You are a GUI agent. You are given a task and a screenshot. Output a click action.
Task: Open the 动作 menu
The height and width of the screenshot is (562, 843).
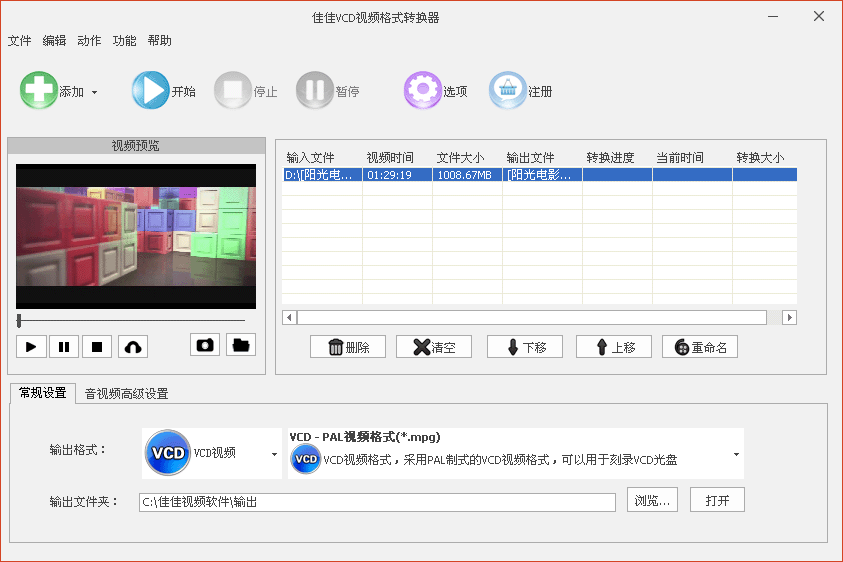[89, 41]
